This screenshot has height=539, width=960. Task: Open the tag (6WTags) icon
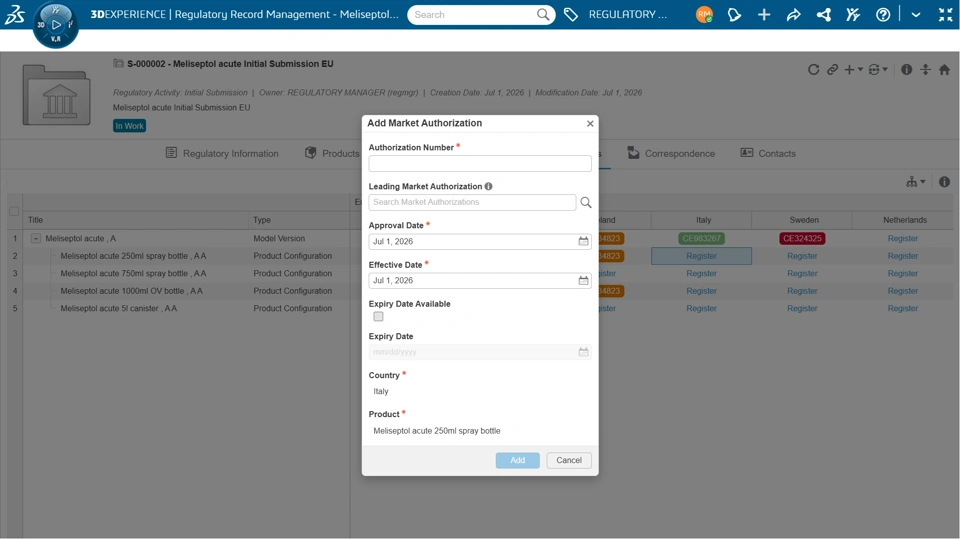(x=571, y=15)
